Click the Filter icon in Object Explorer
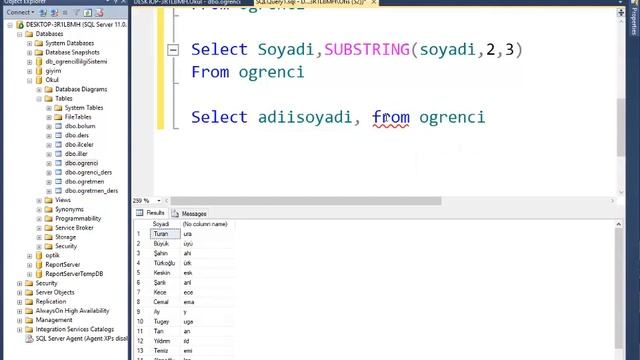 [x=76, y=13]
